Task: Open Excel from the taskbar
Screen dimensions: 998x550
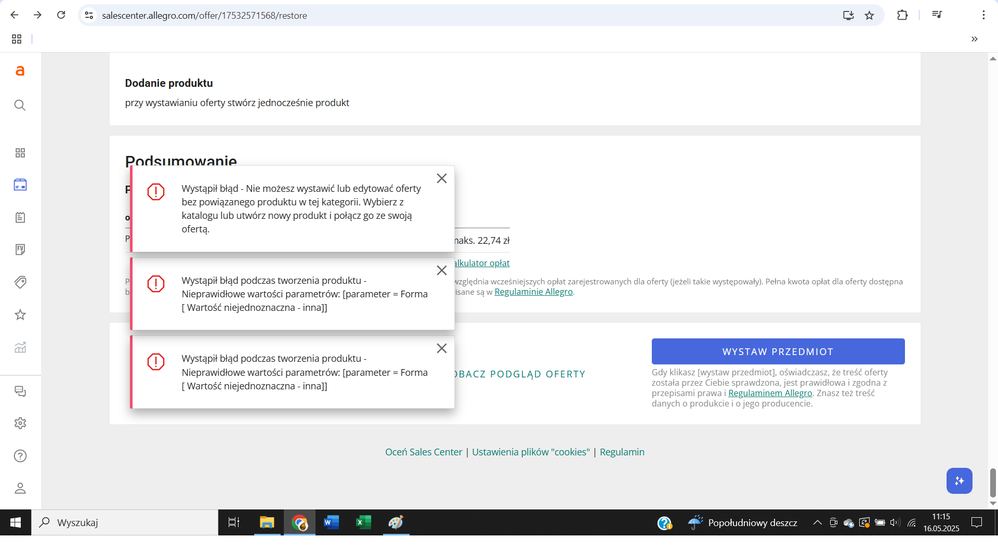Action: tap(363, 523)
